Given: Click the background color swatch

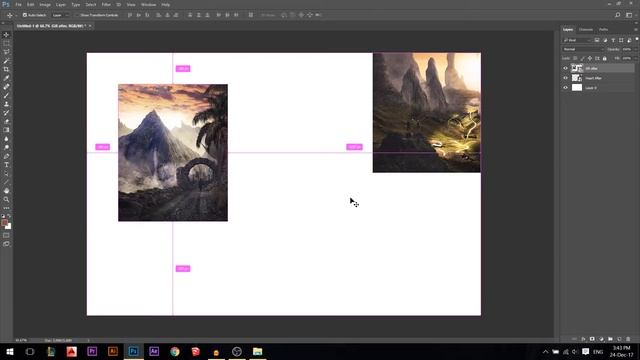Looking at the screenshot, I should click(x=9, y=227).
